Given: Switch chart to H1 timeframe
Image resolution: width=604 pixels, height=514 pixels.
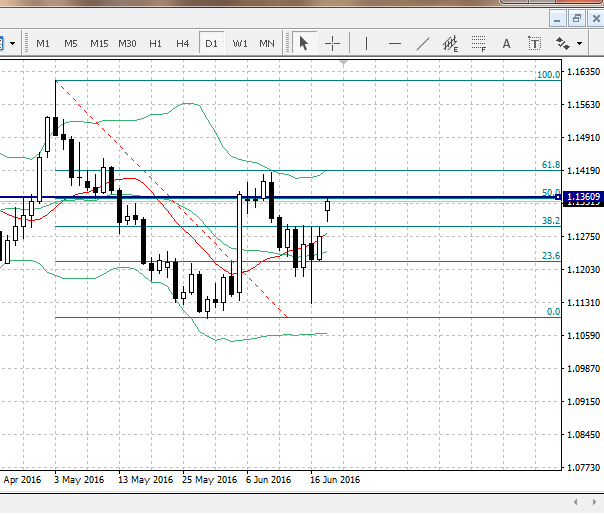Looking at the screenshot, I should coord(155,44).
